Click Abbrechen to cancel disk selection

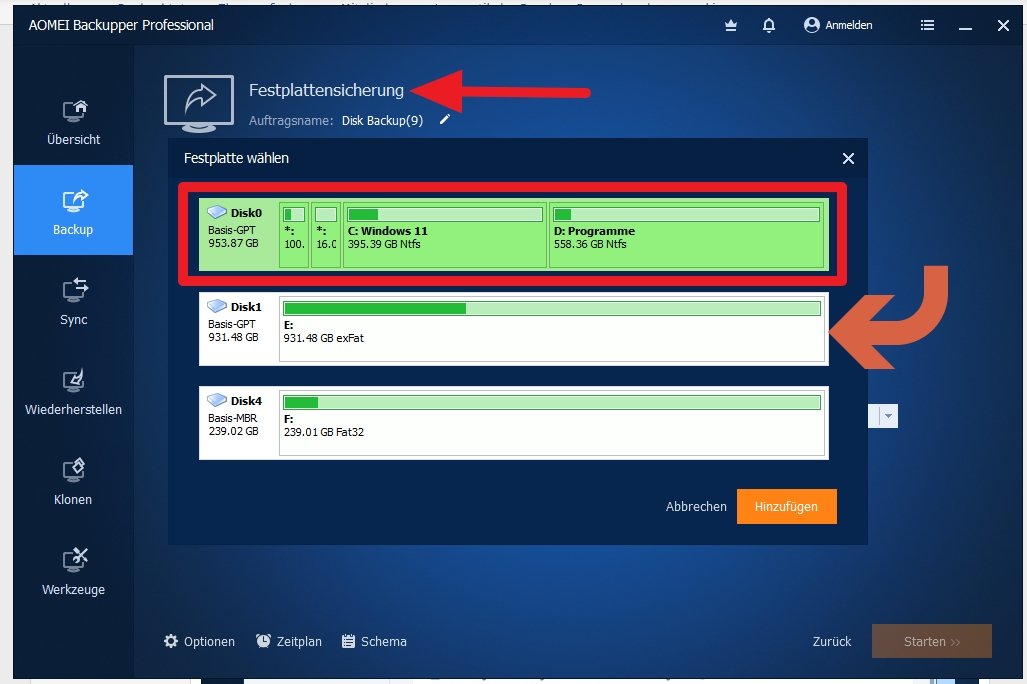point(696,506)
